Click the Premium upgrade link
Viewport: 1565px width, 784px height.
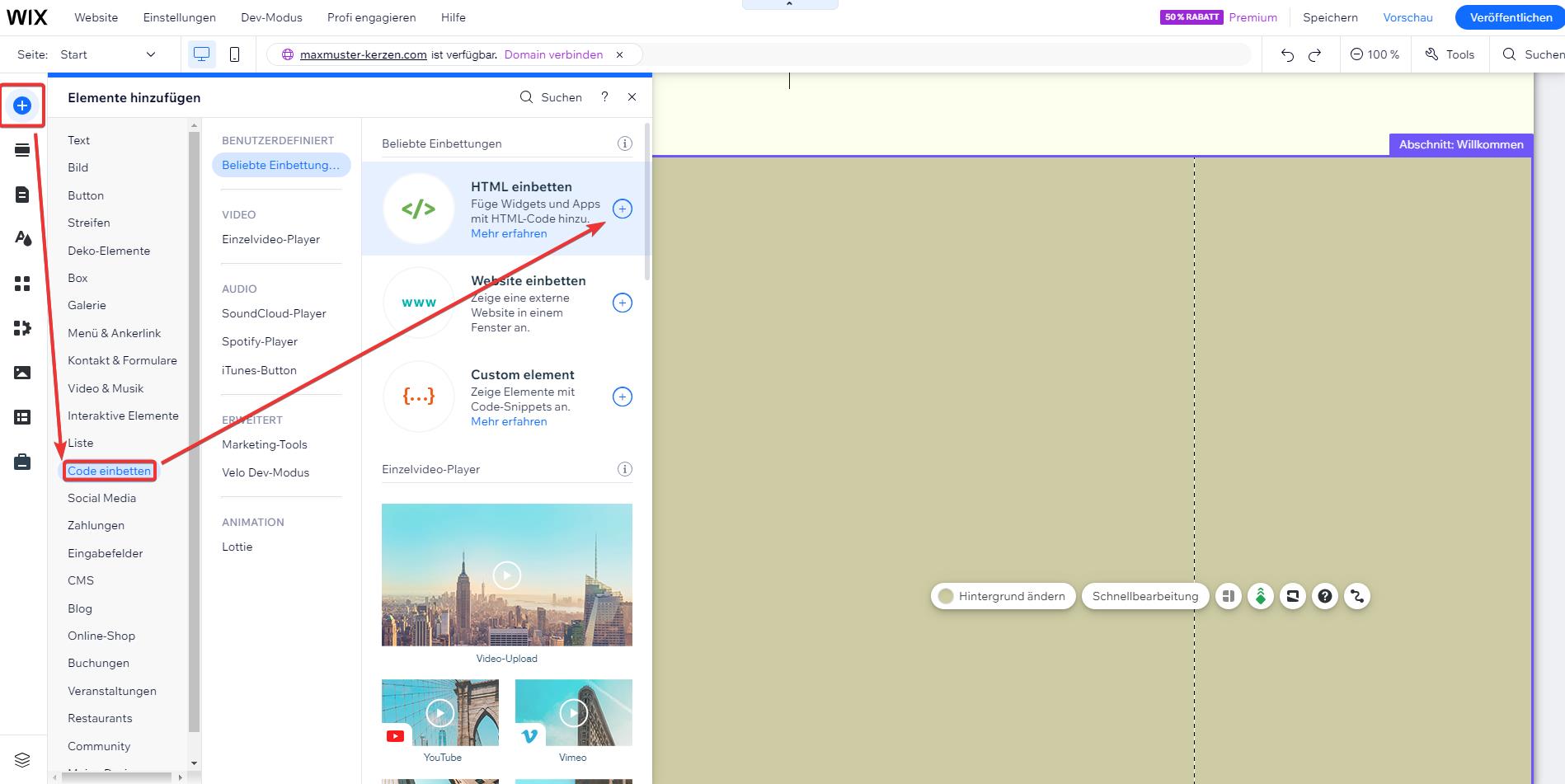1252,17
